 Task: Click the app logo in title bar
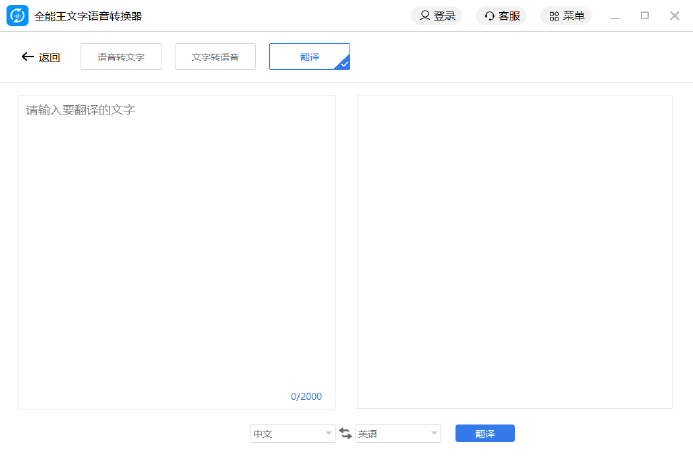pyautogui.click(x=17, y=15)
